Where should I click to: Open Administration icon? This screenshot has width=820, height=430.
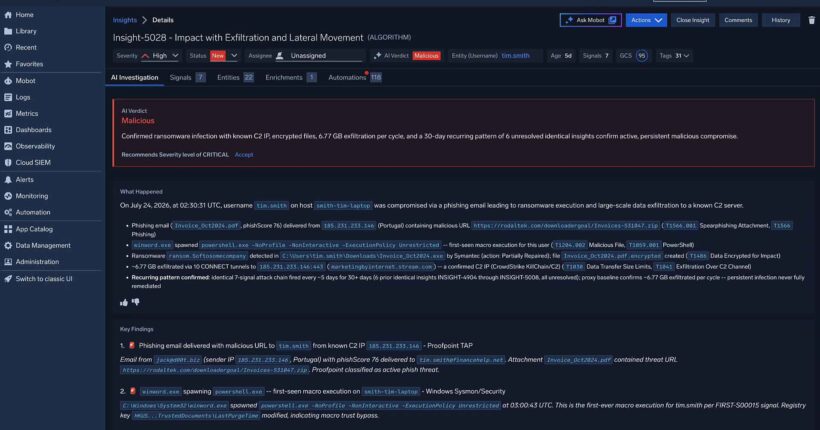(8, 262)
